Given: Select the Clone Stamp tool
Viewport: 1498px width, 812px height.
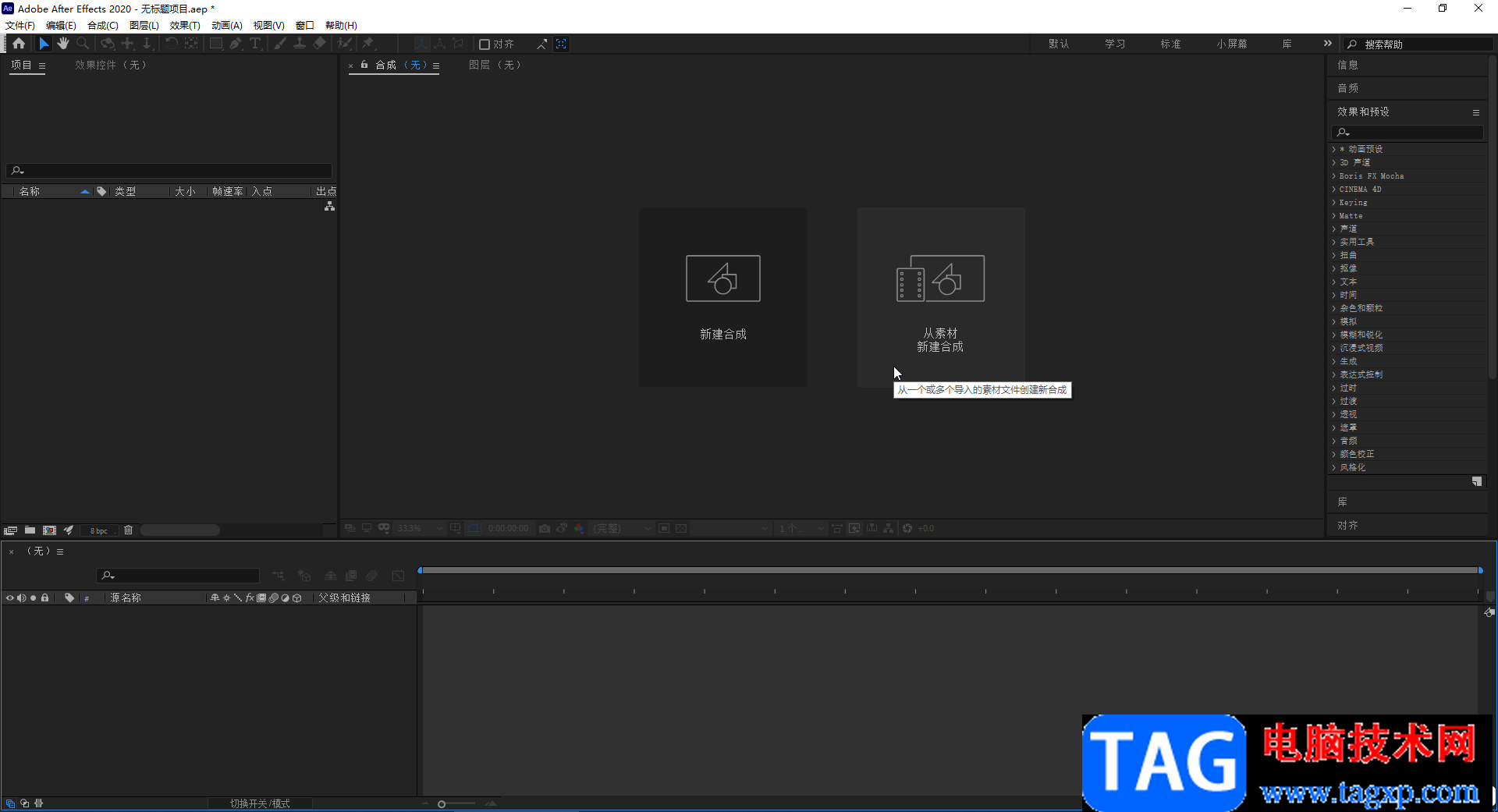Looking at the screenshot, I should pyautogui.click(x=300, y=44).
